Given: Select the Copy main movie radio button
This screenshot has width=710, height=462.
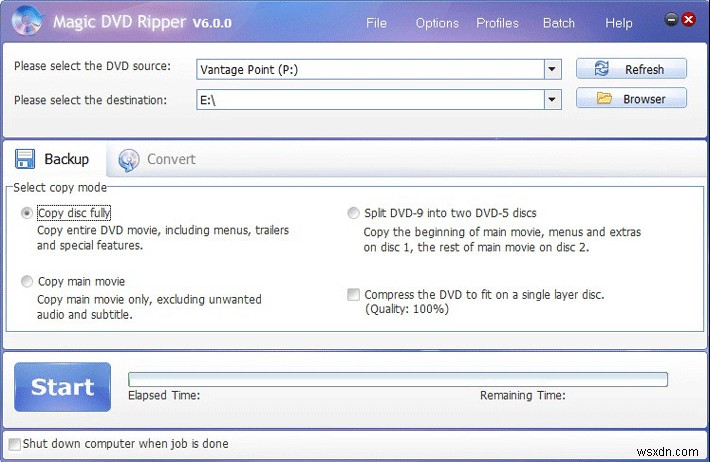Looking at the screenshot, I should click(x=27, y=281).
